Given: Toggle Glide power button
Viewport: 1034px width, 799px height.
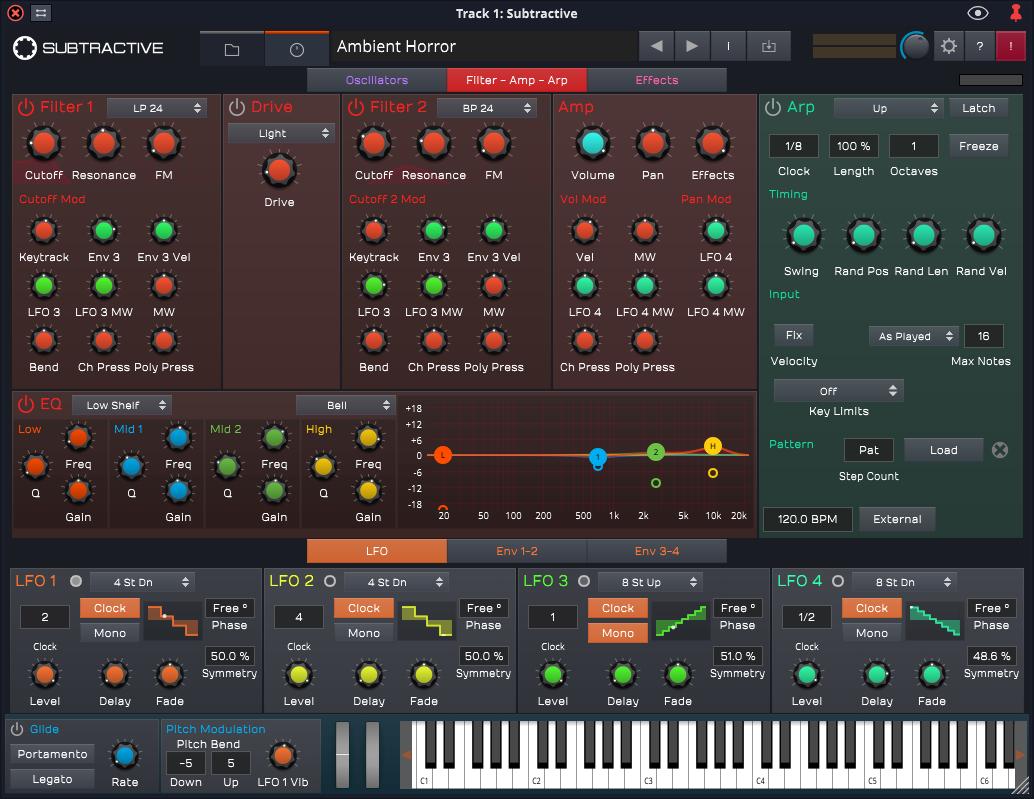Looking at the screenshot, I should point(17,729).
